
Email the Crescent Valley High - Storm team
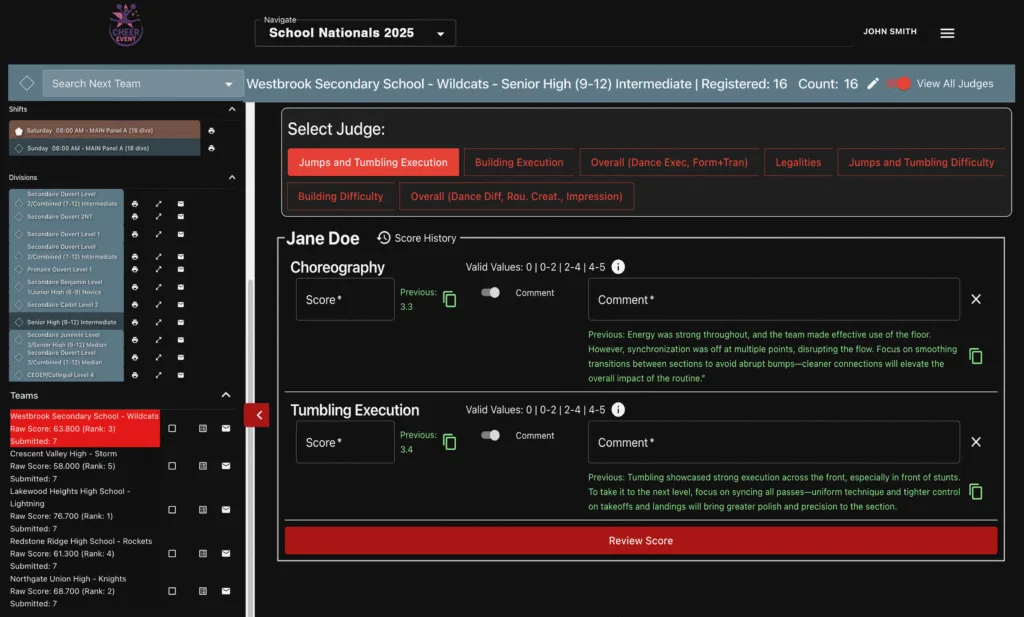tap(226, 466)
